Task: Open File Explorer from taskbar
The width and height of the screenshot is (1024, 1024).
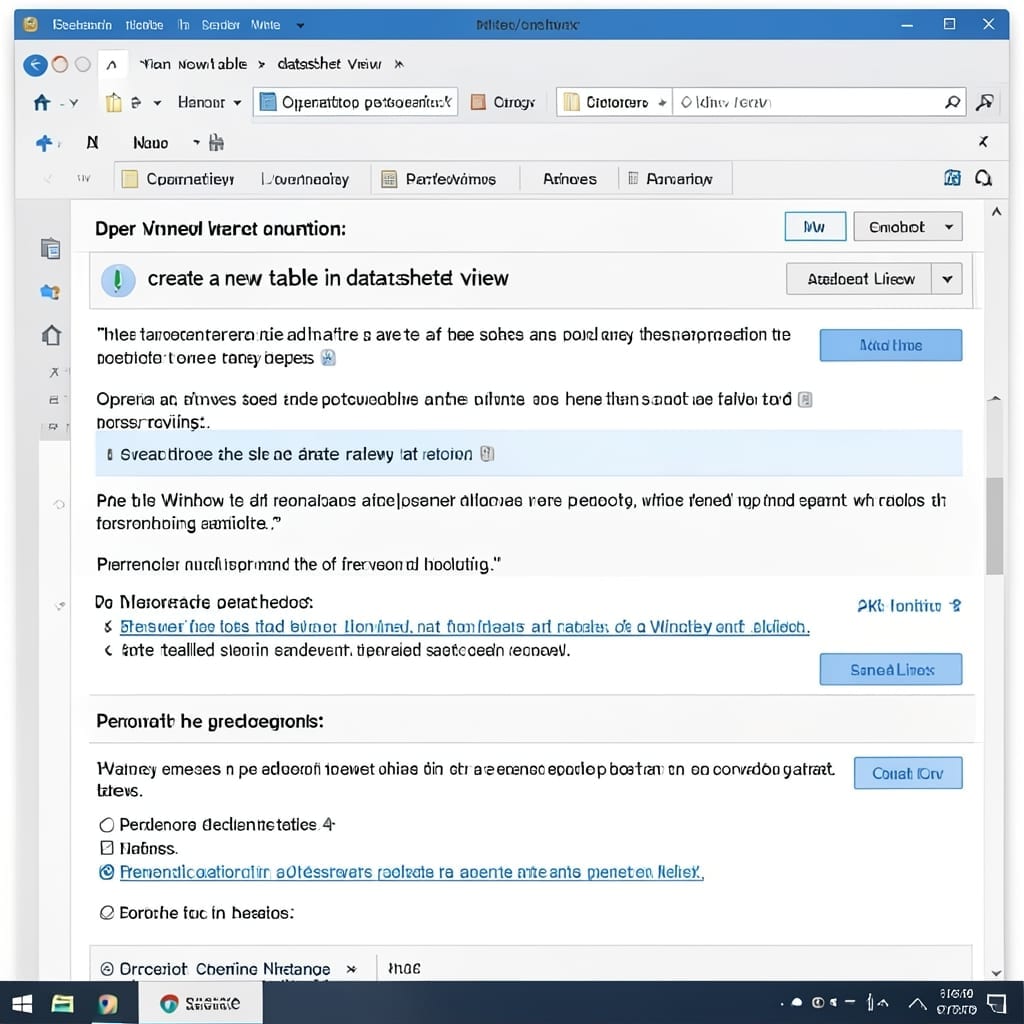Action: pos(62,1003)
